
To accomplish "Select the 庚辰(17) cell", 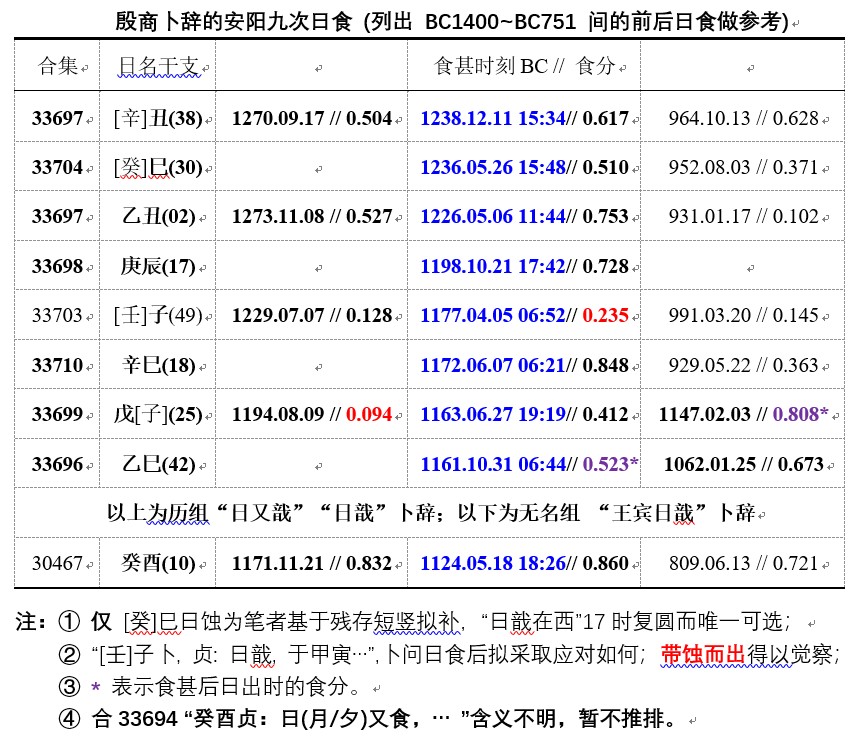I will click(158, 266).
